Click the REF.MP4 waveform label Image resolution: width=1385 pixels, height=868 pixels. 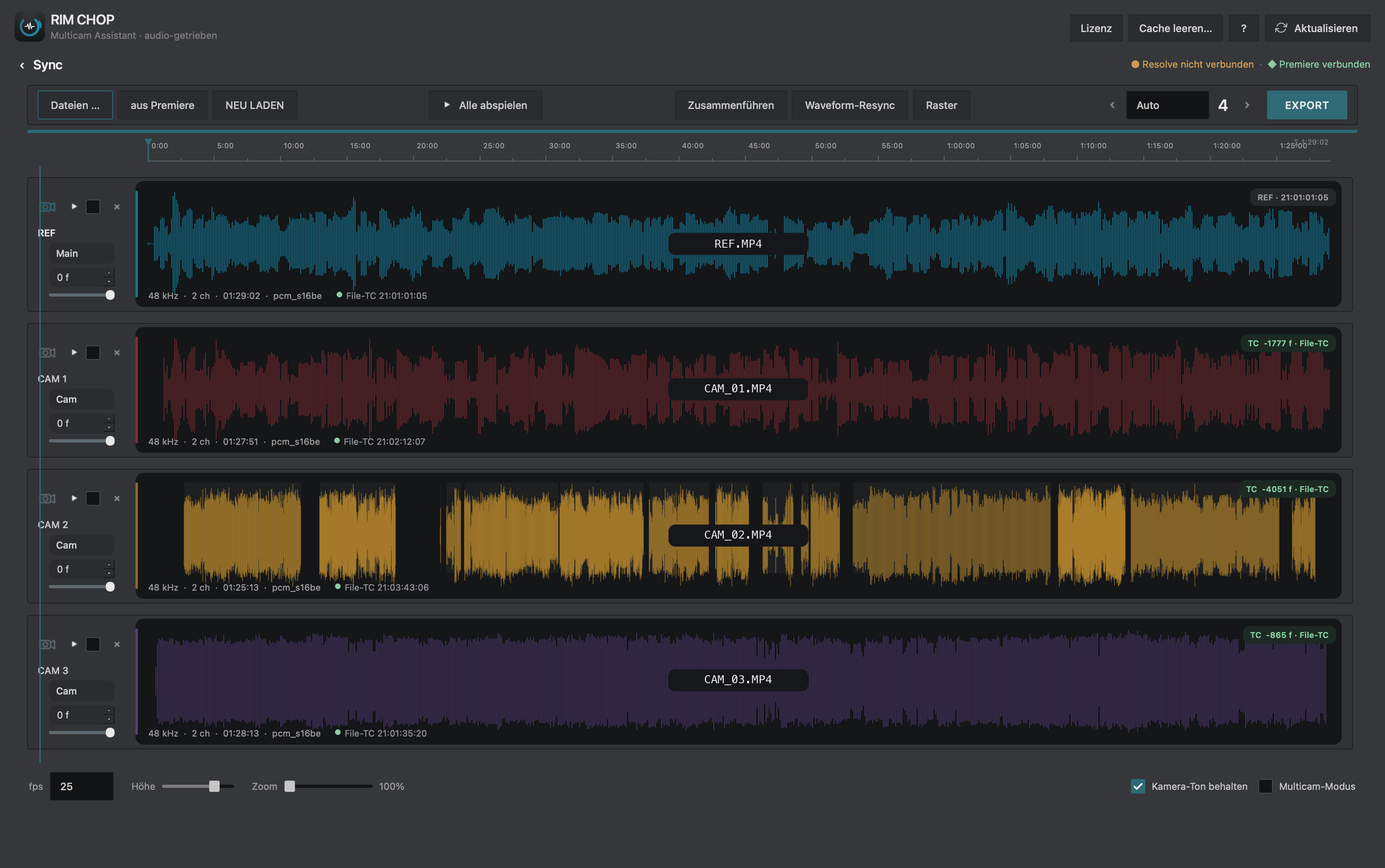point(738,244)
